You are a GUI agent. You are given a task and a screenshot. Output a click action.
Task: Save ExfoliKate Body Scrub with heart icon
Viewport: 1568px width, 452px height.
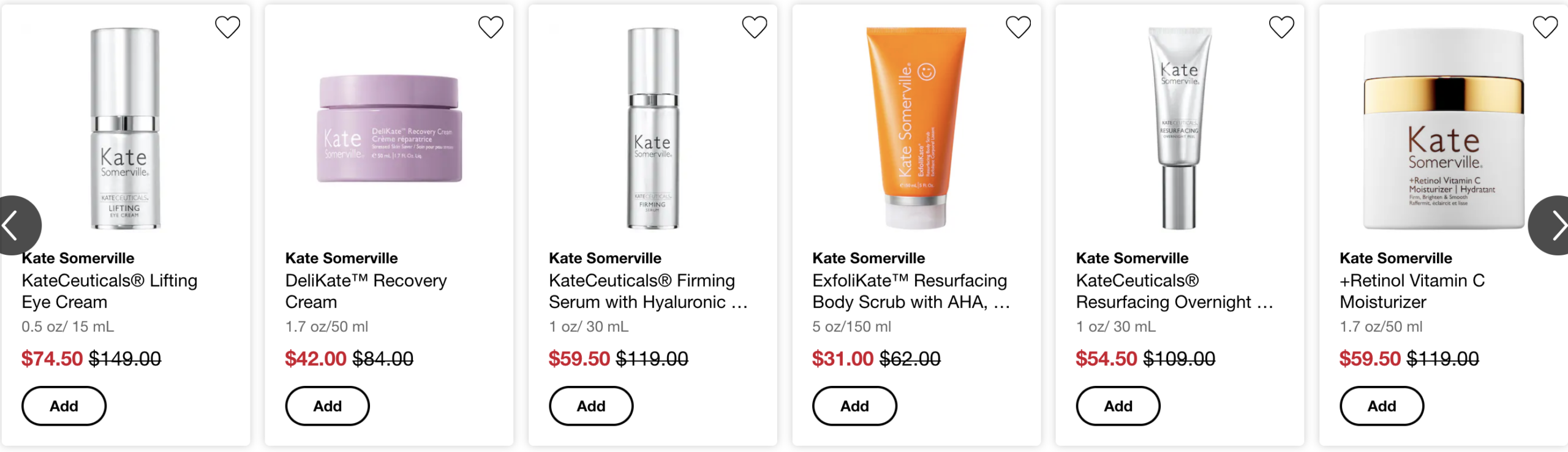(1018, 28)
